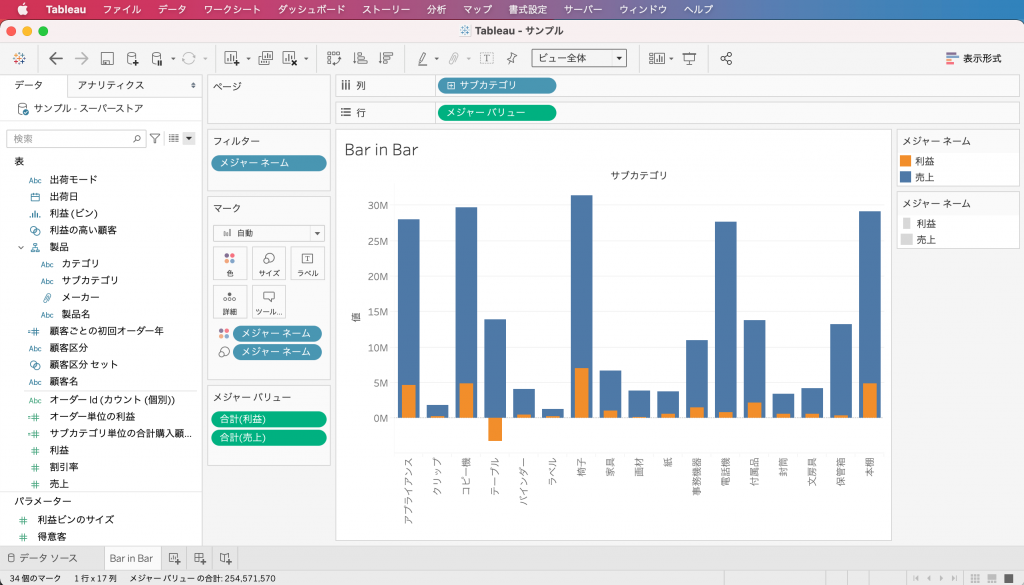Enter presentation mode
This screenshot has height=585, width=1024.
pyautogui.click(x=689, y=59)
